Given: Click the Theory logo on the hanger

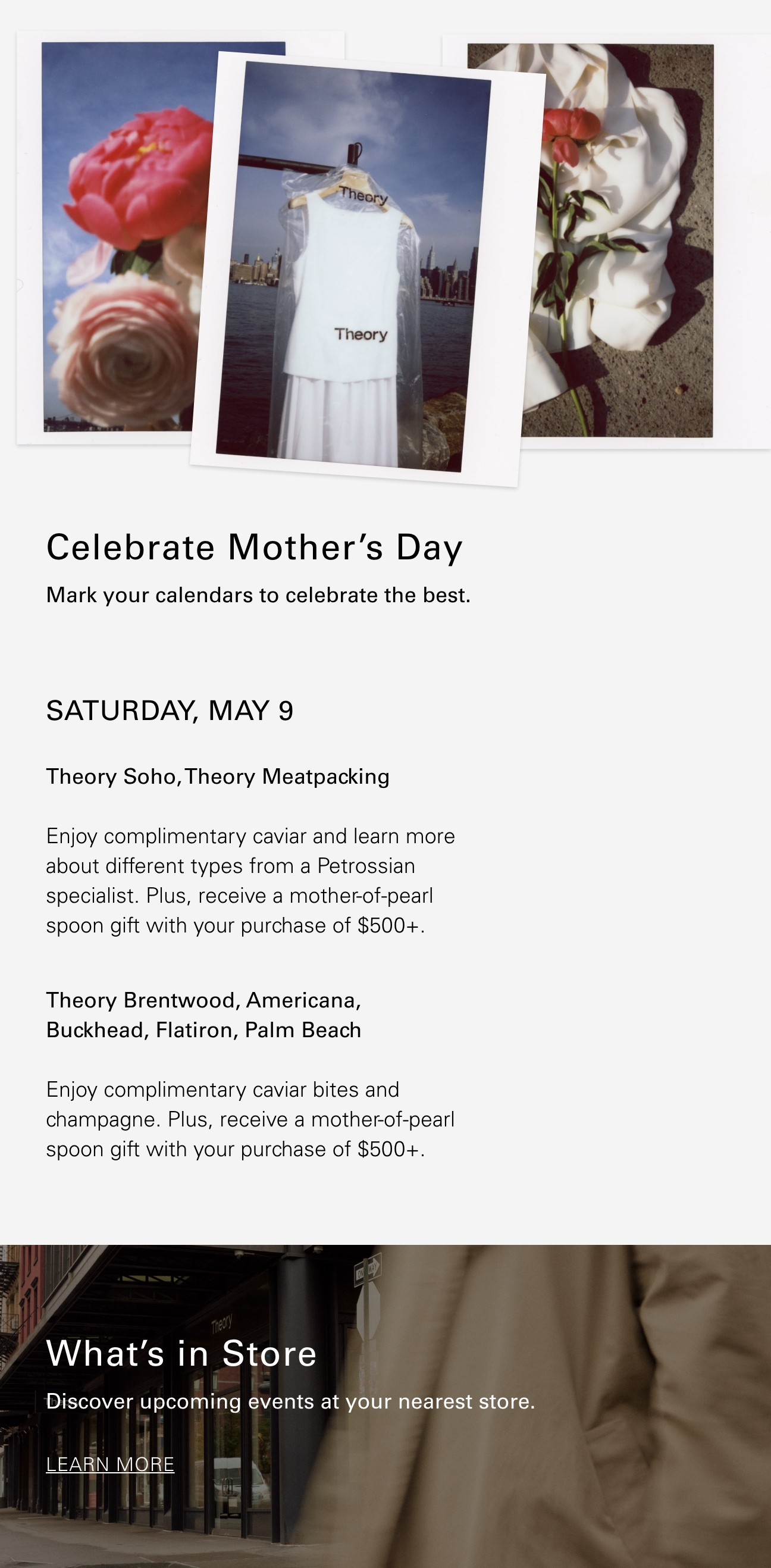Looking at the screenshot, I should click(363, 196).
